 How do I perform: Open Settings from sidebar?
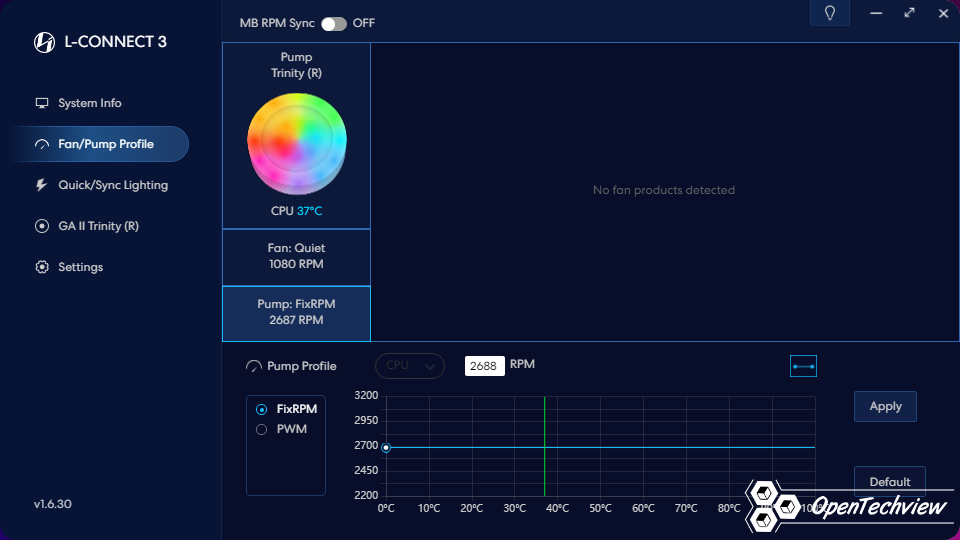[x=69, y=267]
